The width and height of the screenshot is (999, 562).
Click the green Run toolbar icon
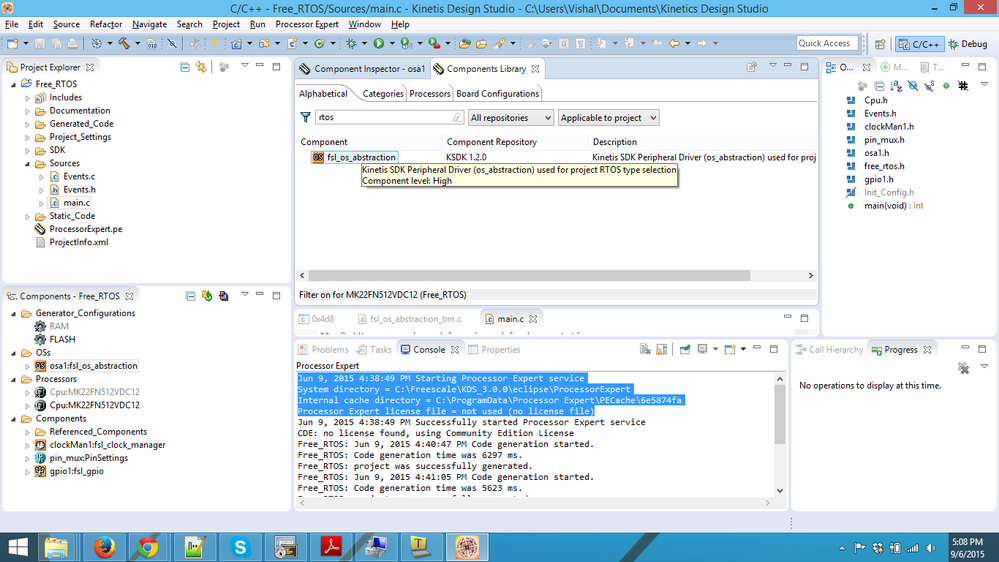(x=378, y=43)
